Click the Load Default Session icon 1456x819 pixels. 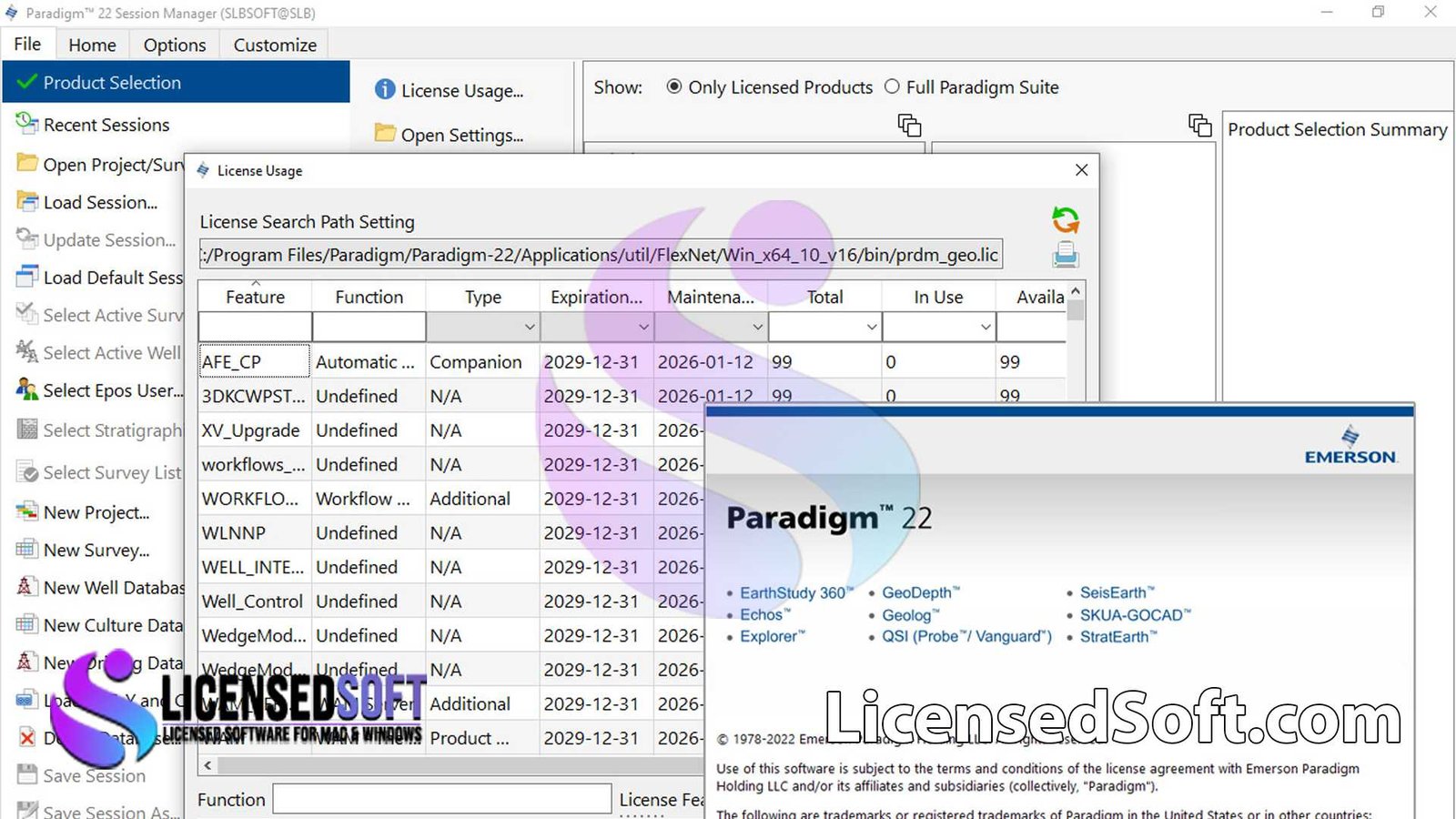pyautogui.click(x=27, y=276)
